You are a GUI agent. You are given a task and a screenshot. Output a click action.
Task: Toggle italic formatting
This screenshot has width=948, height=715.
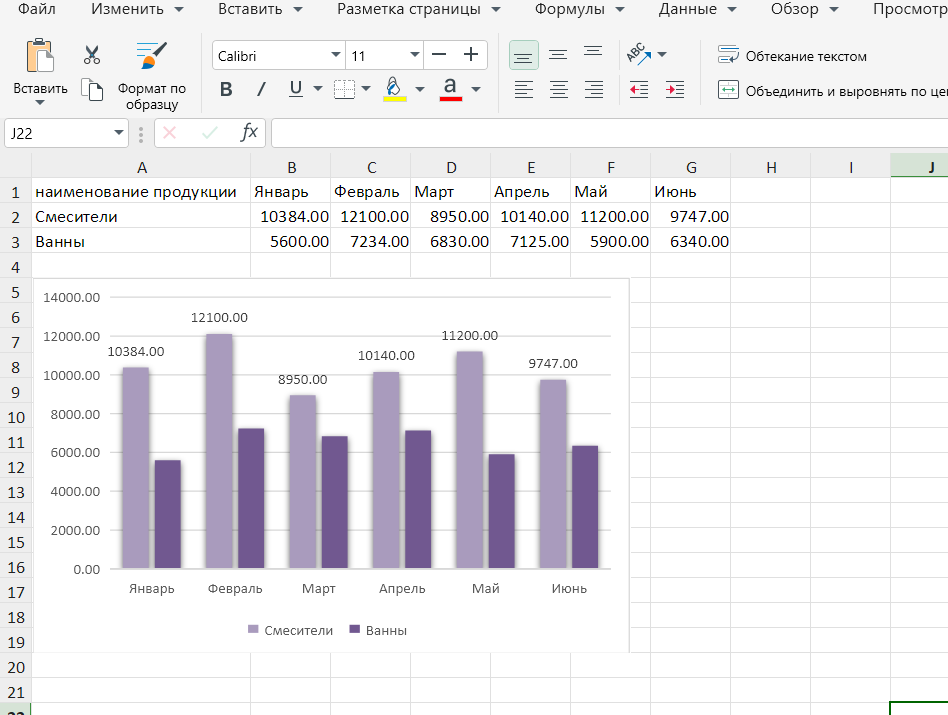point(261,89)
